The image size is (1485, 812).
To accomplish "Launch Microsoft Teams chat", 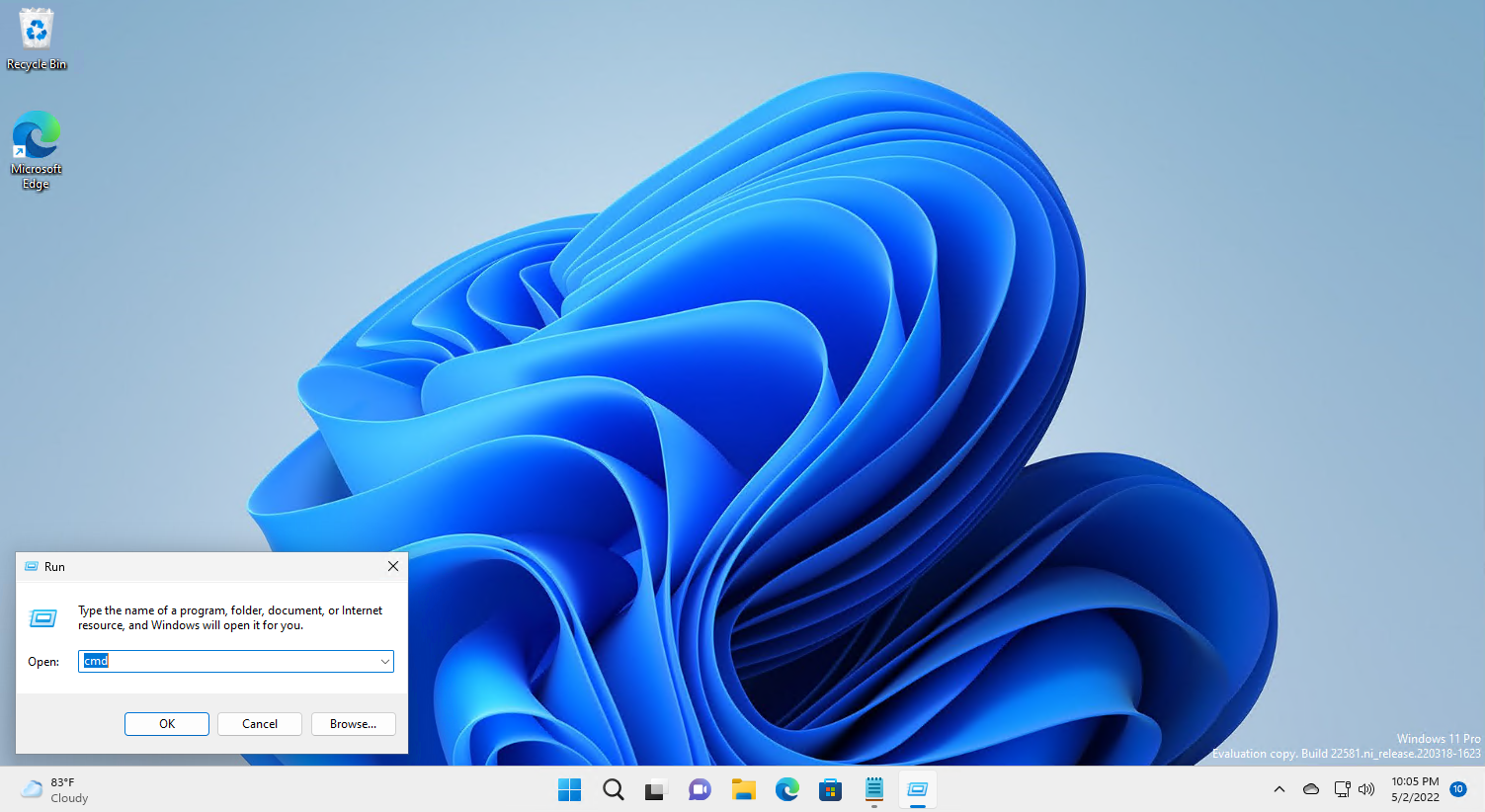I will click(x=700, y=789).
